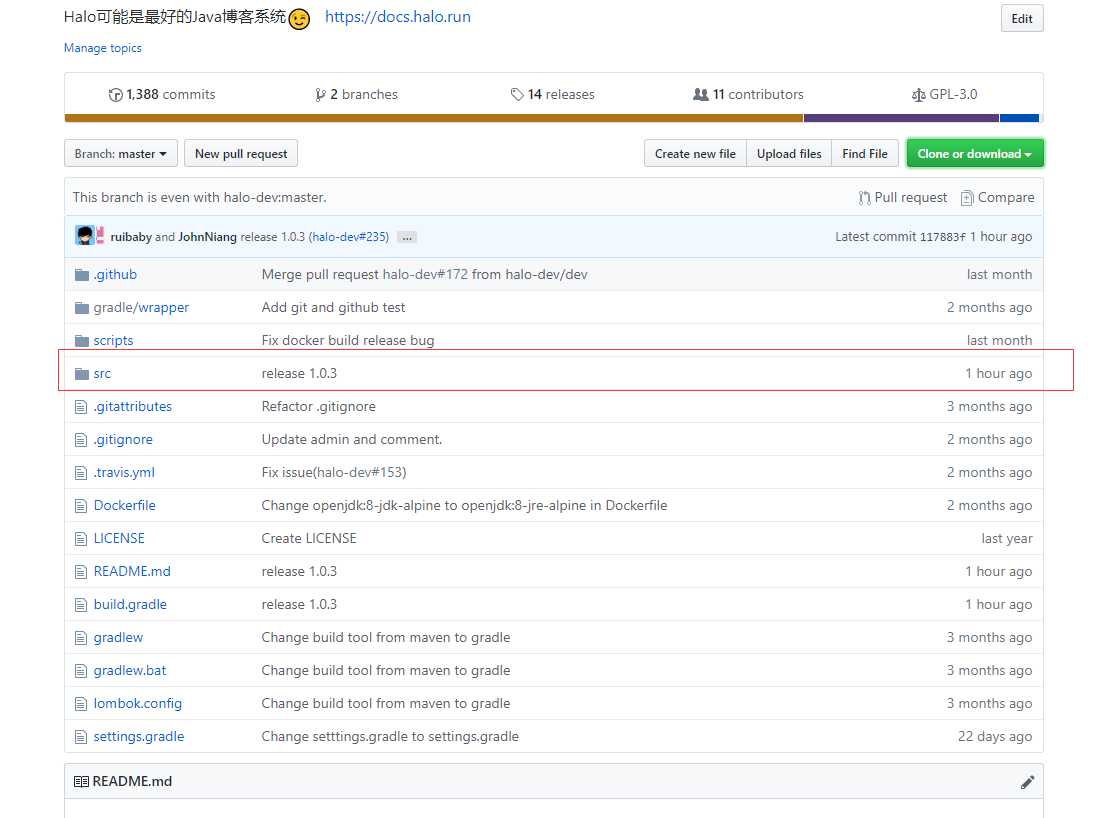This screenshot has height=818, width=1118.
Task: Open the gradle/wrapper folder link
Action: tap(141, 307)
